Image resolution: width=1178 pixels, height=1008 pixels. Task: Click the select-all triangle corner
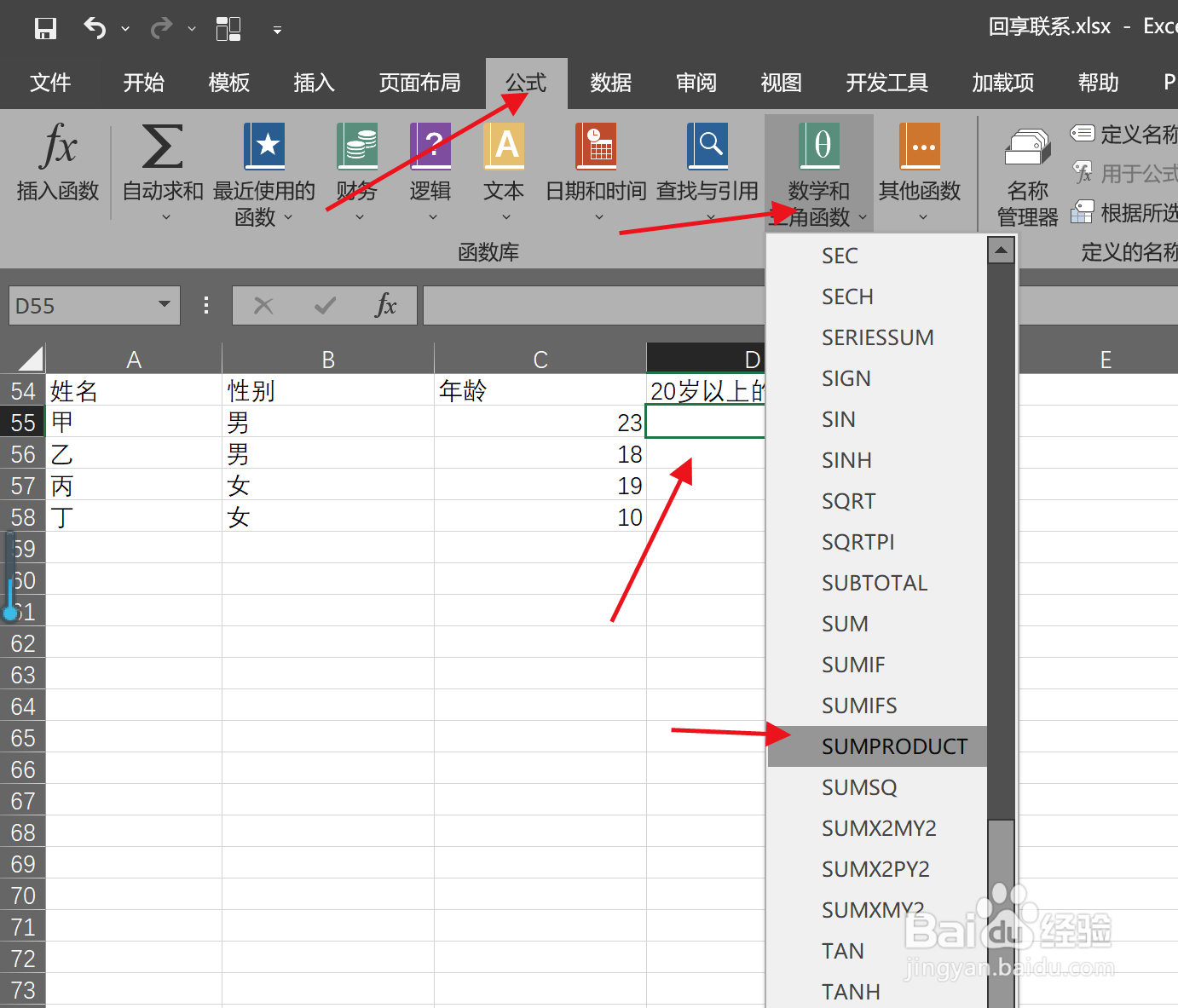pyautogui.click(x=30, y=359)
